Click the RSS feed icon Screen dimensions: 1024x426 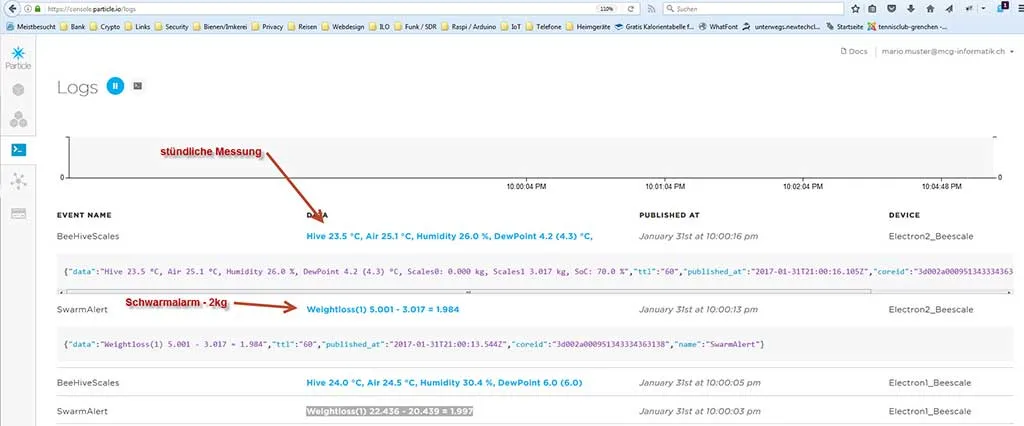click(x=651, y=9)
